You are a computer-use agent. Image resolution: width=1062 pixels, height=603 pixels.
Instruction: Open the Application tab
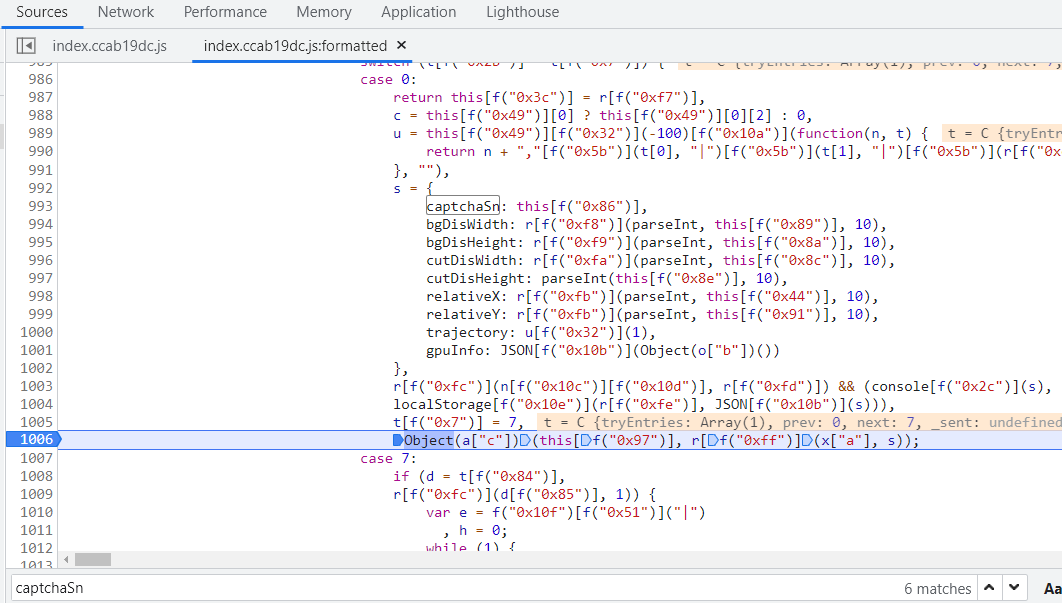tap(419, 12)
